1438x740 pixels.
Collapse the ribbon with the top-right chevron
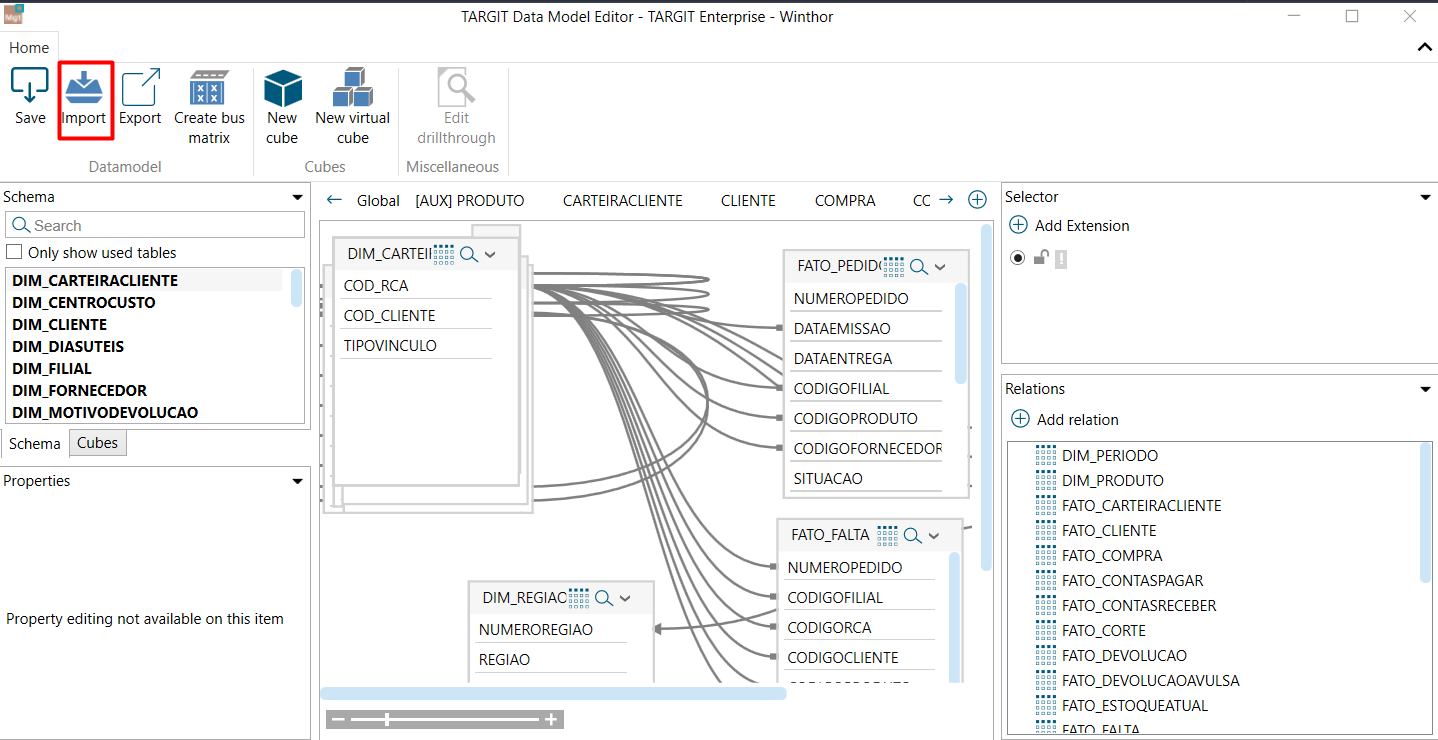tap(1425, 47)
